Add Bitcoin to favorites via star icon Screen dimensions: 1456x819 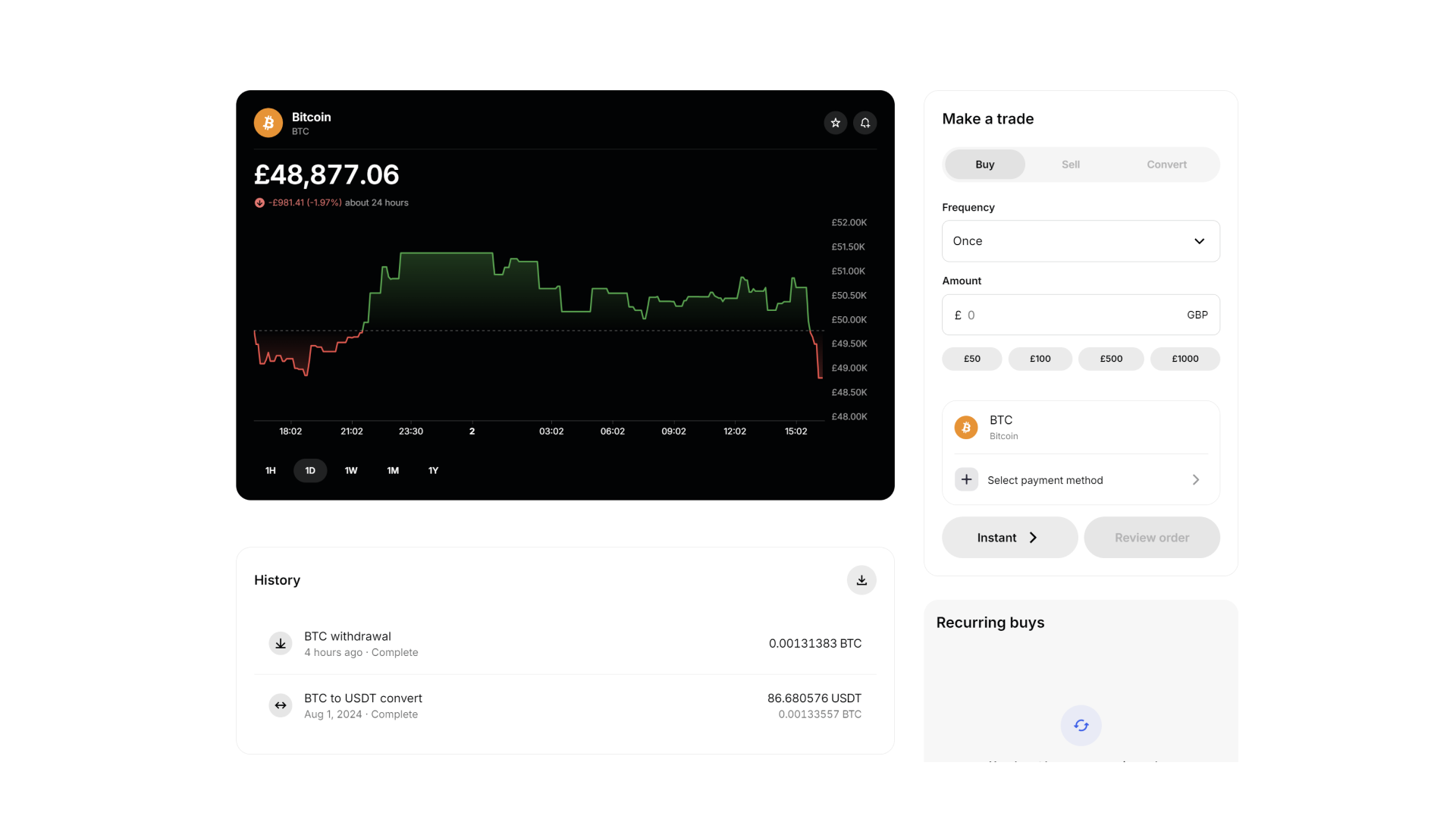coord(835,122)
